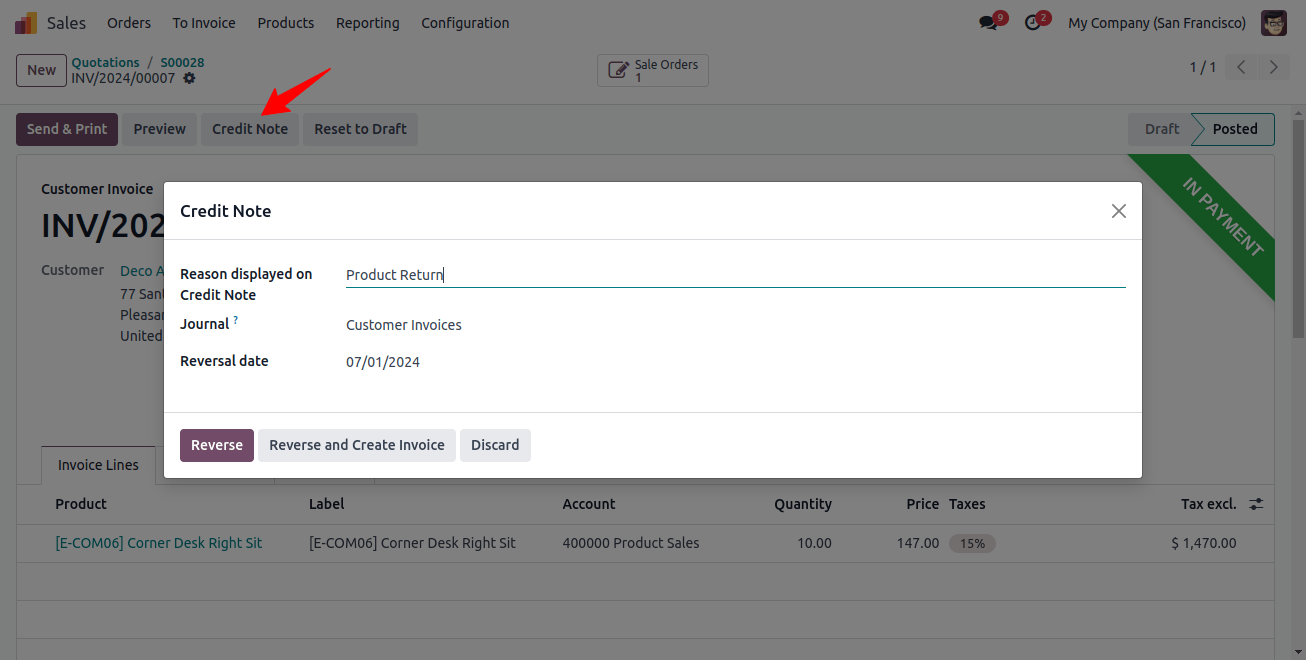
Task: Click Send & Print button
Action: [x=67, y=129]
